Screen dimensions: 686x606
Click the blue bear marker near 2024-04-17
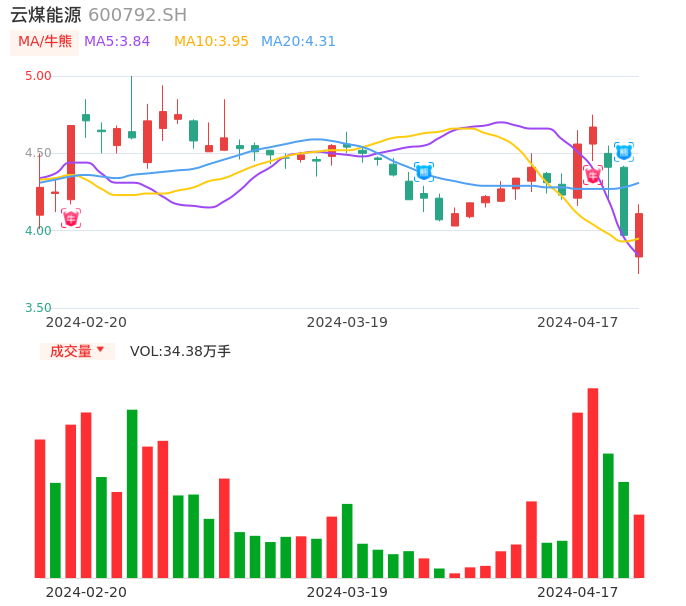[624, 152]
